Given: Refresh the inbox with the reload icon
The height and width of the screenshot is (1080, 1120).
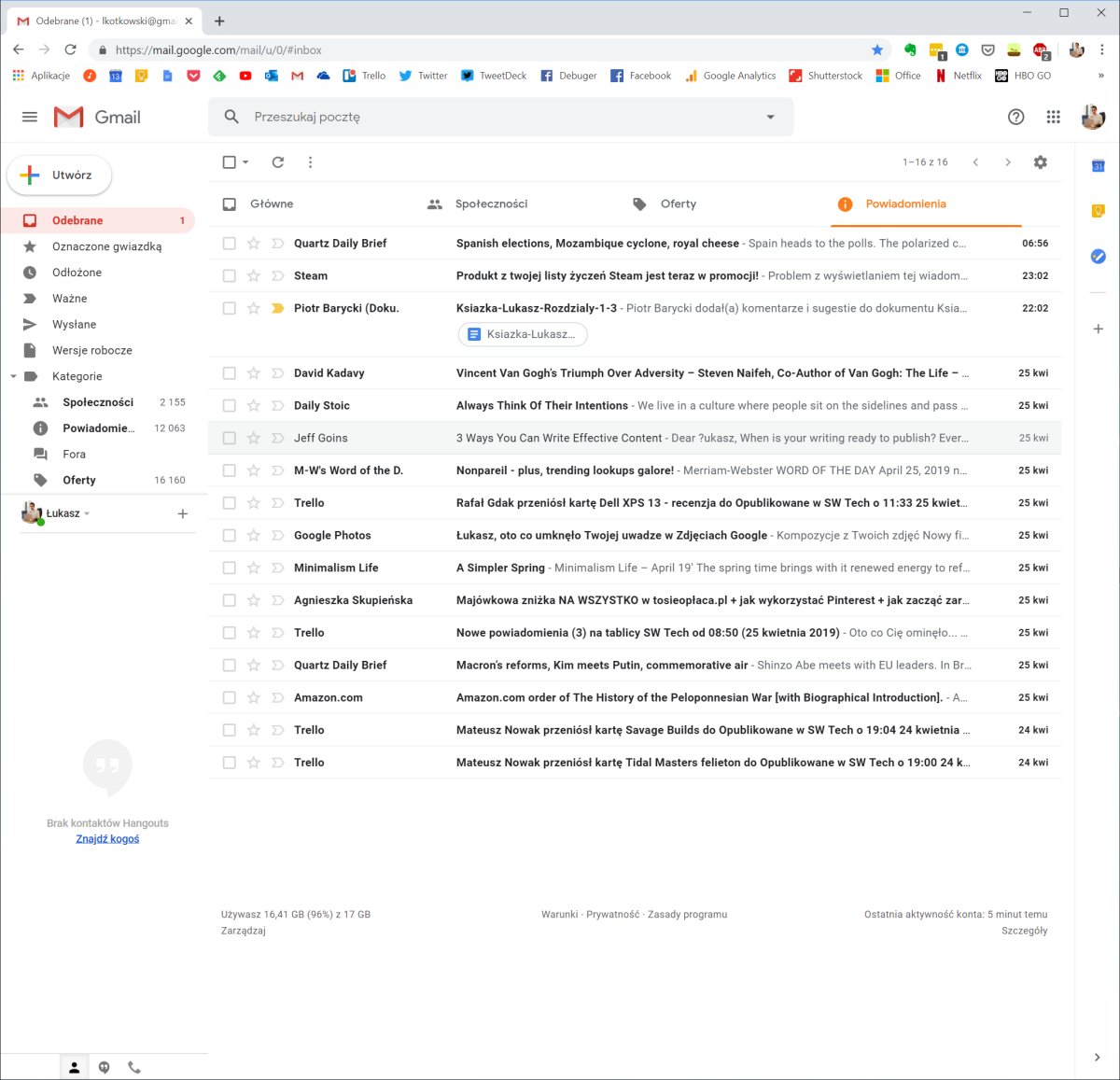Looking at the screenshot, I should [278, 162].
